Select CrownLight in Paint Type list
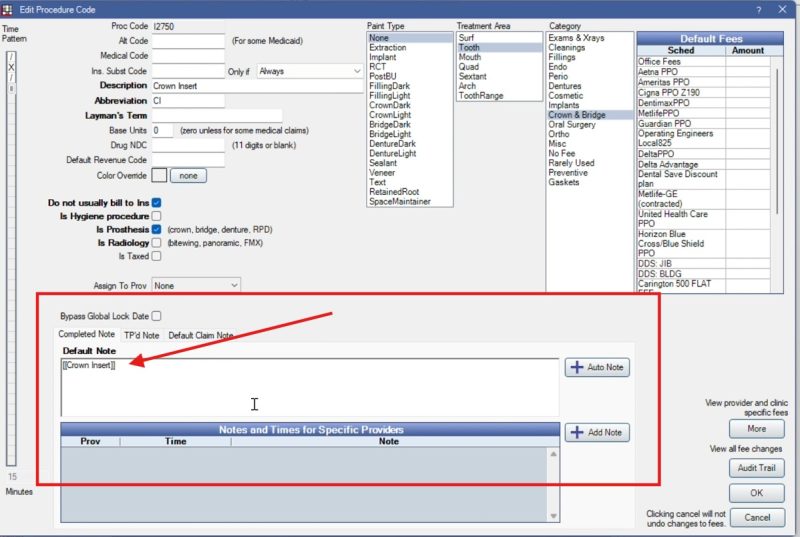The image size is (800, 537). [390, 115]
